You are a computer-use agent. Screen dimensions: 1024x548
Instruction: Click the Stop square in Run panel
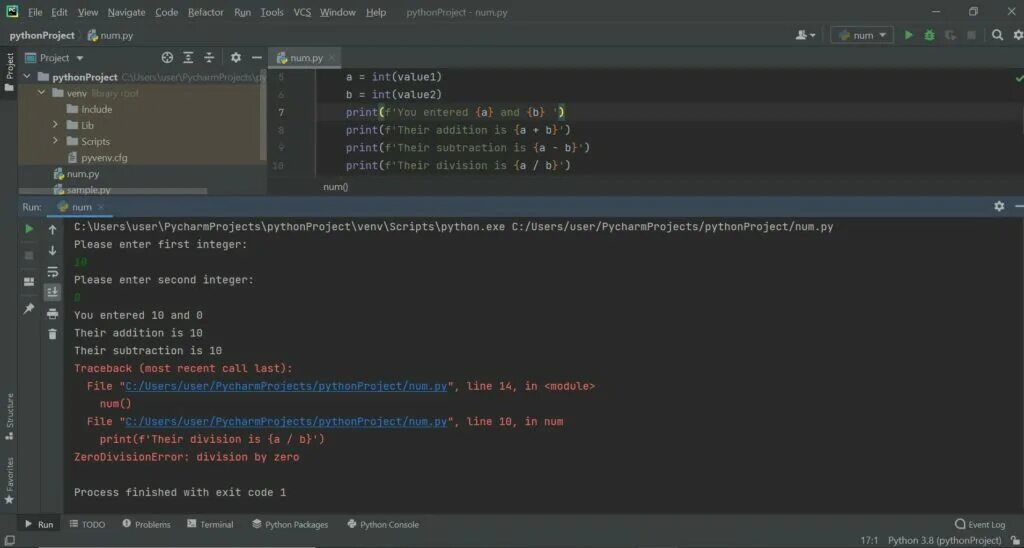click(x=29, y=255)
